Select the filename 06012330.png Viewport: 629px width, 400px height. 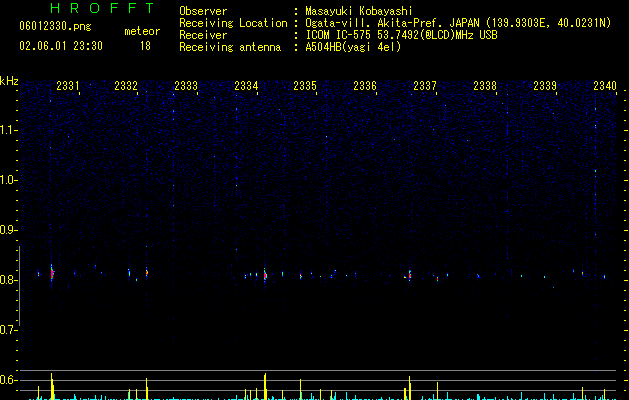pos(55,27)
